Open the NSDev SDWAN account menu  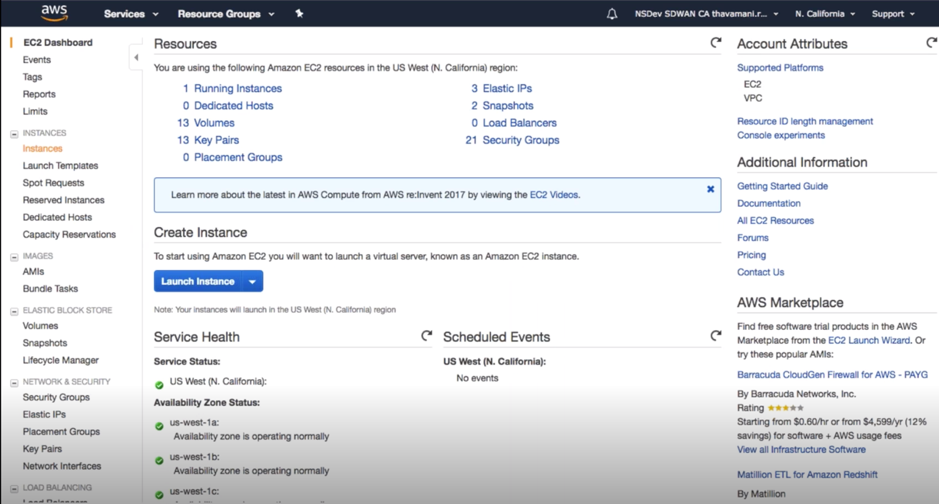[707, 14]
